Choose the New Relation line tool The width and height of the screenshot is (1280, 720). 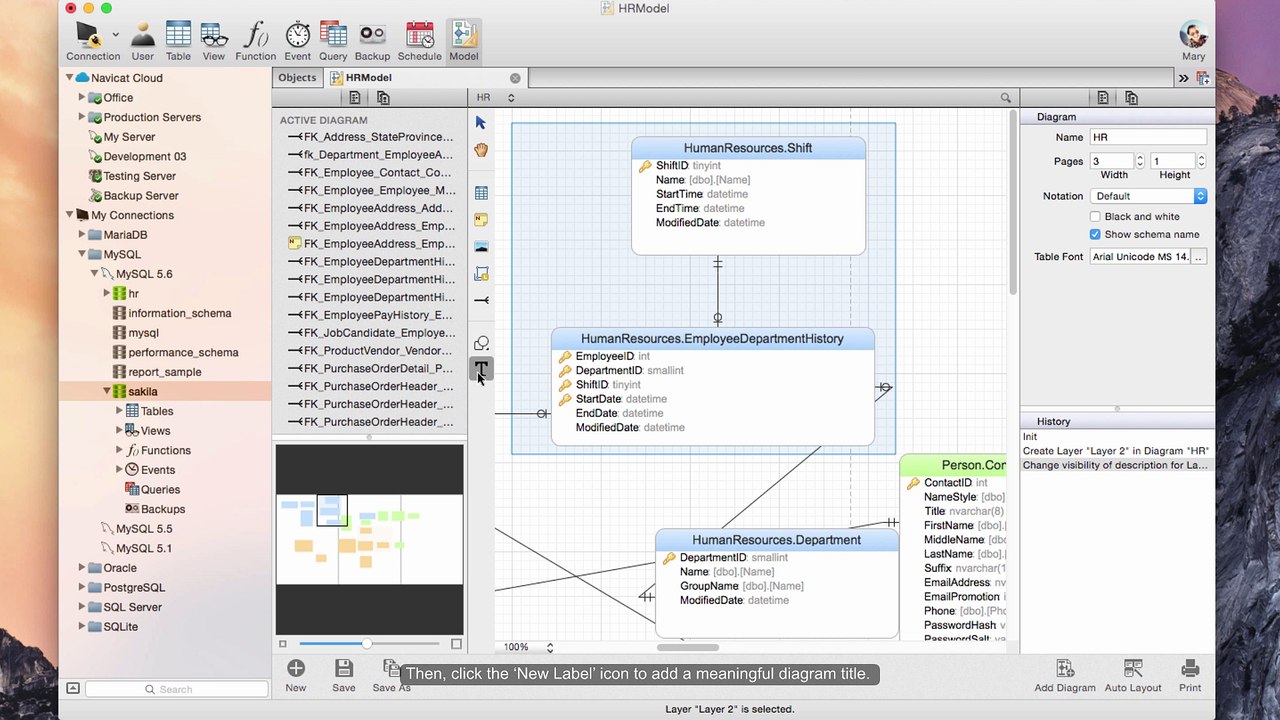(481, 300)
